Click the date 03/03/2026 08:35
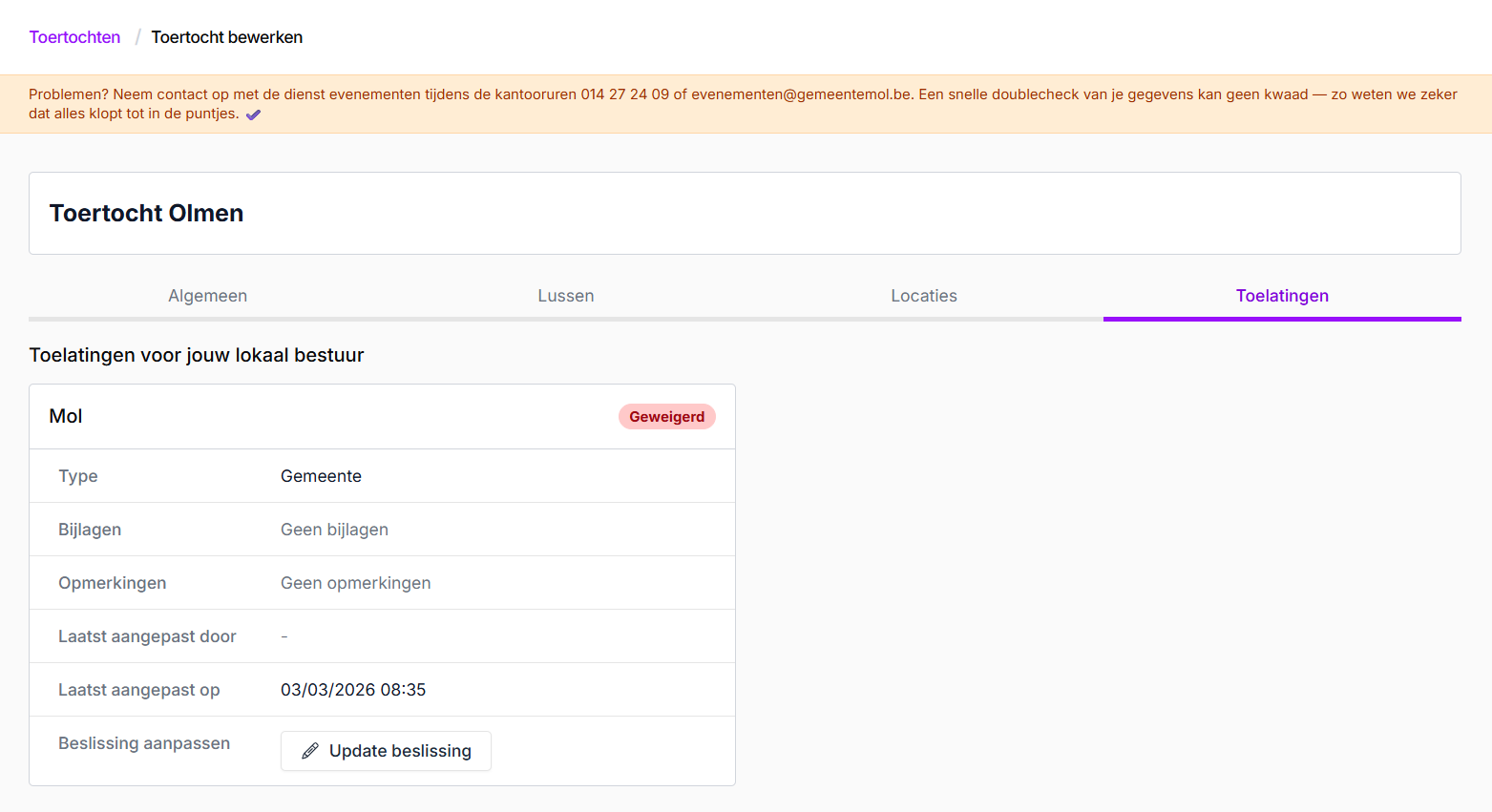The height and width of the screenshot is (812, 1492). [353, 690]
